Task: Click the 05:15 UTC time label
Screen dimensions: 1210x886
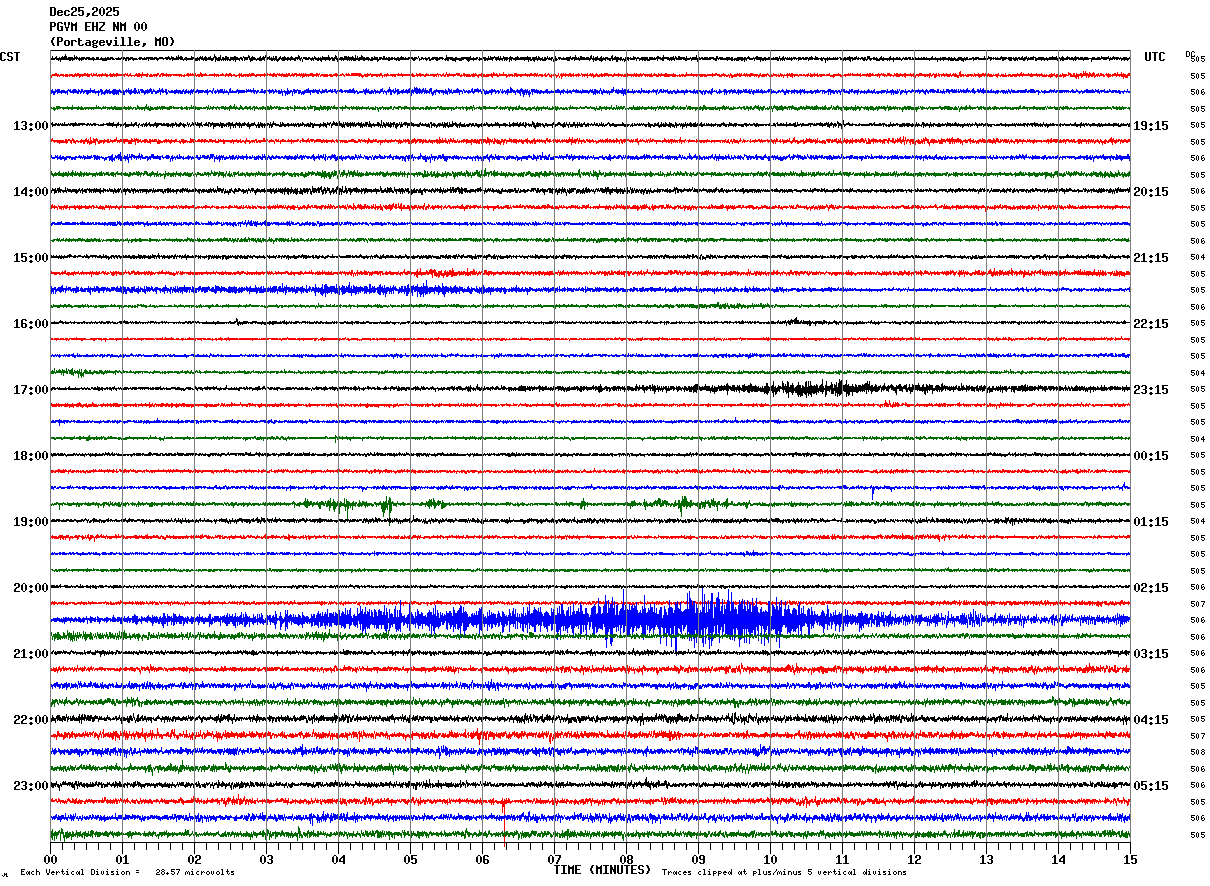Action: [1151, 786]
